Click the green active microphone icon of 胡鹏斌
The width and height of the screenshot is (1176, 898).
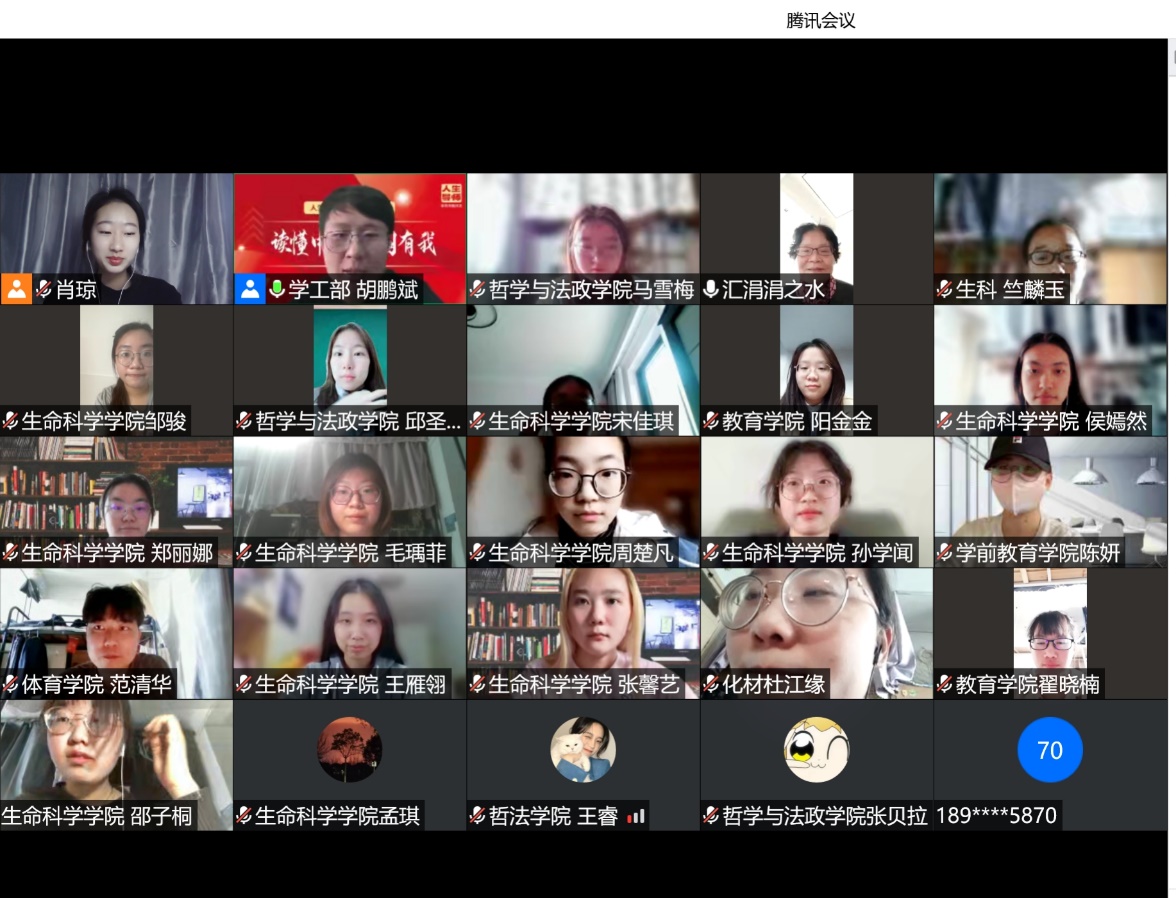coord(277,290)
